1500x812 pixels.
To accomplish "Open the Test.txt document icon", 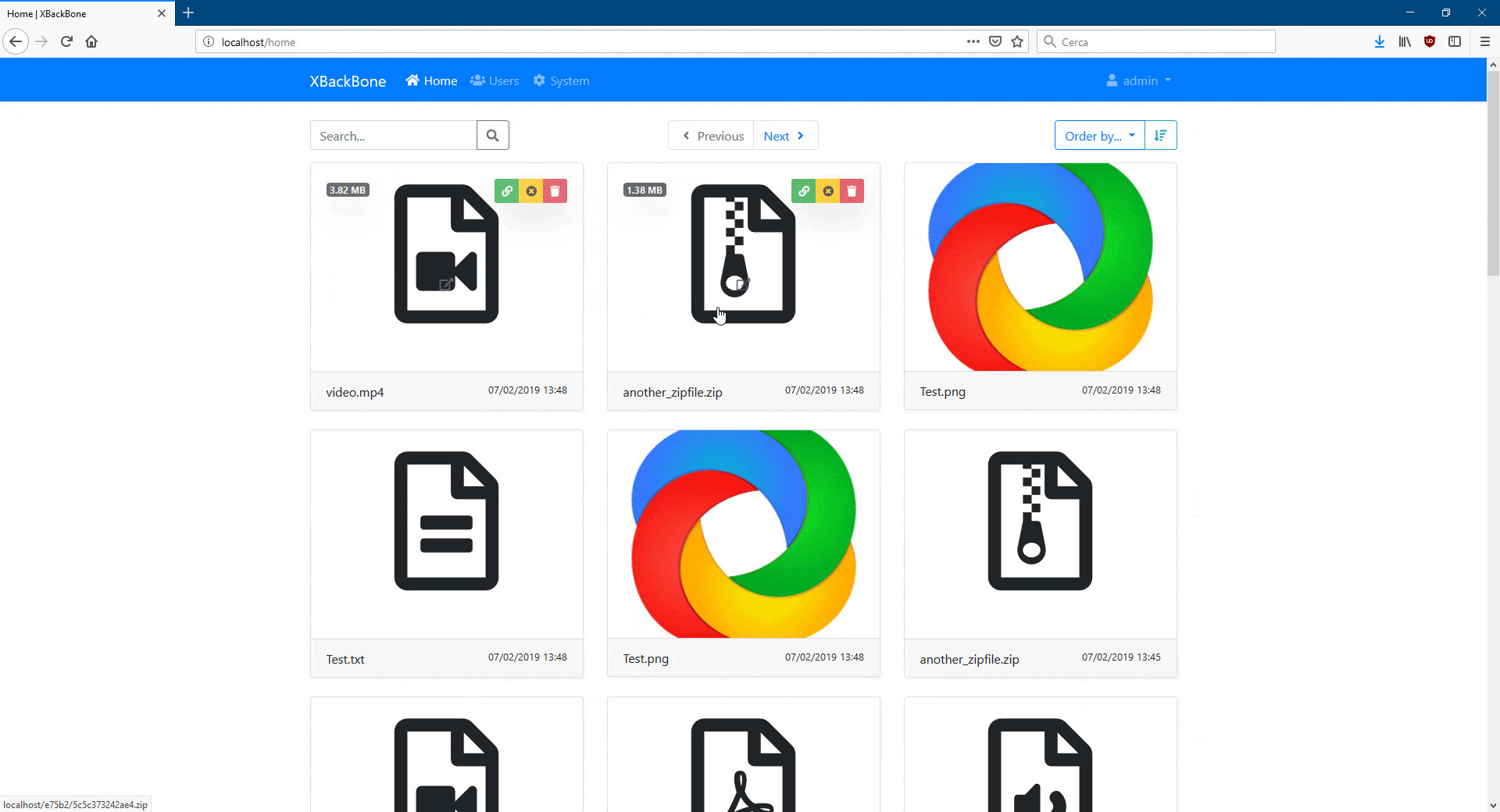I will [447, 521].
